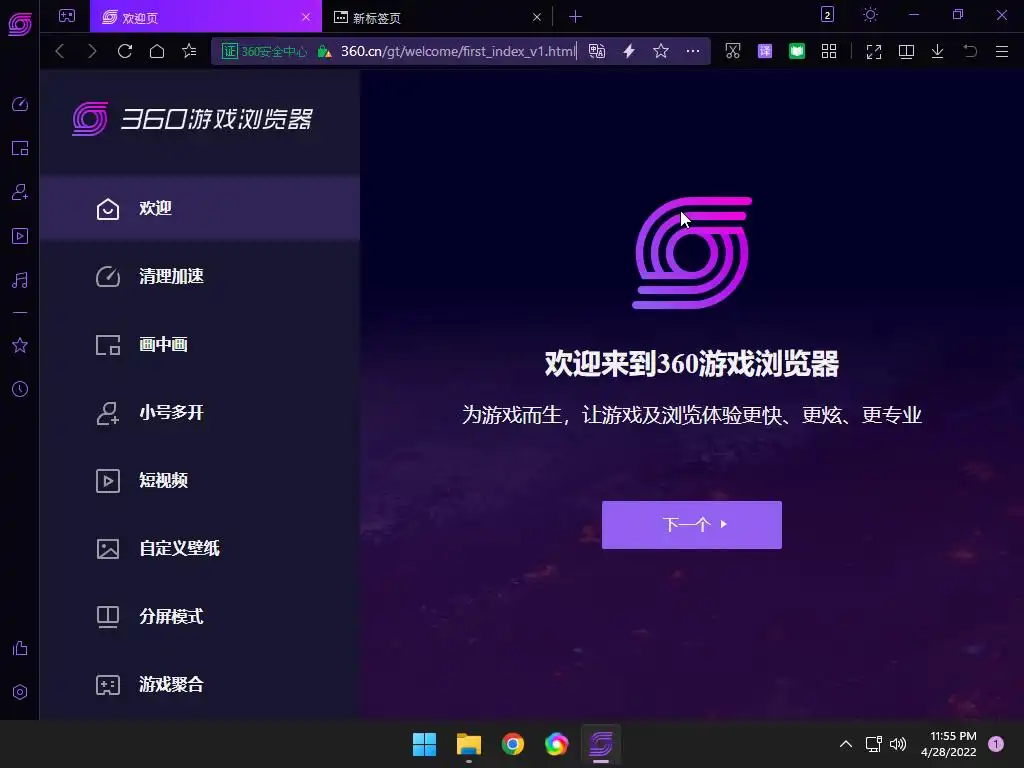The width and height of the screenshot is (1024, 768).
Task: Toggle the light/dark theme sun icon
Action: pyautogui.click(x=870, y=14)
